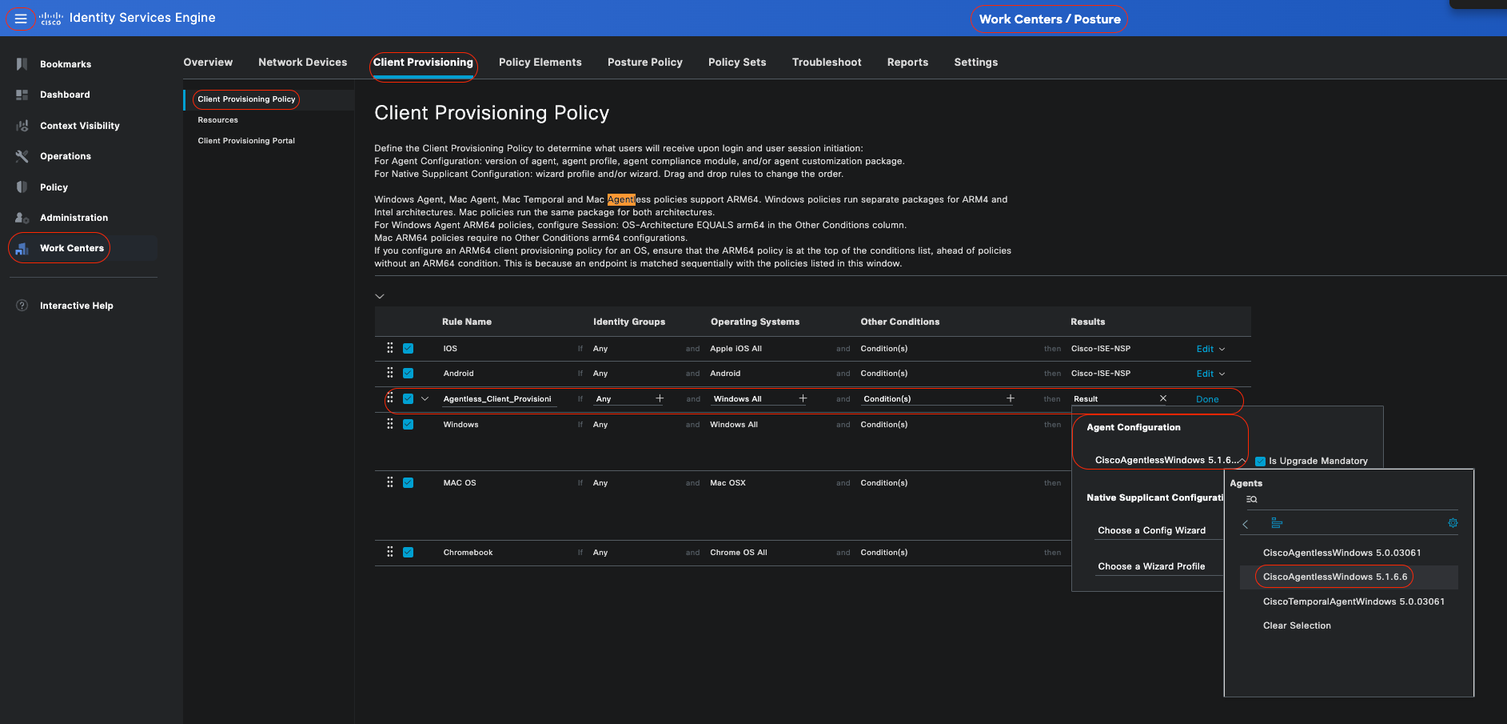The image size is (1507, 724).
Task: Click Edit link for IOS rule
Action: coord(1205,349)
